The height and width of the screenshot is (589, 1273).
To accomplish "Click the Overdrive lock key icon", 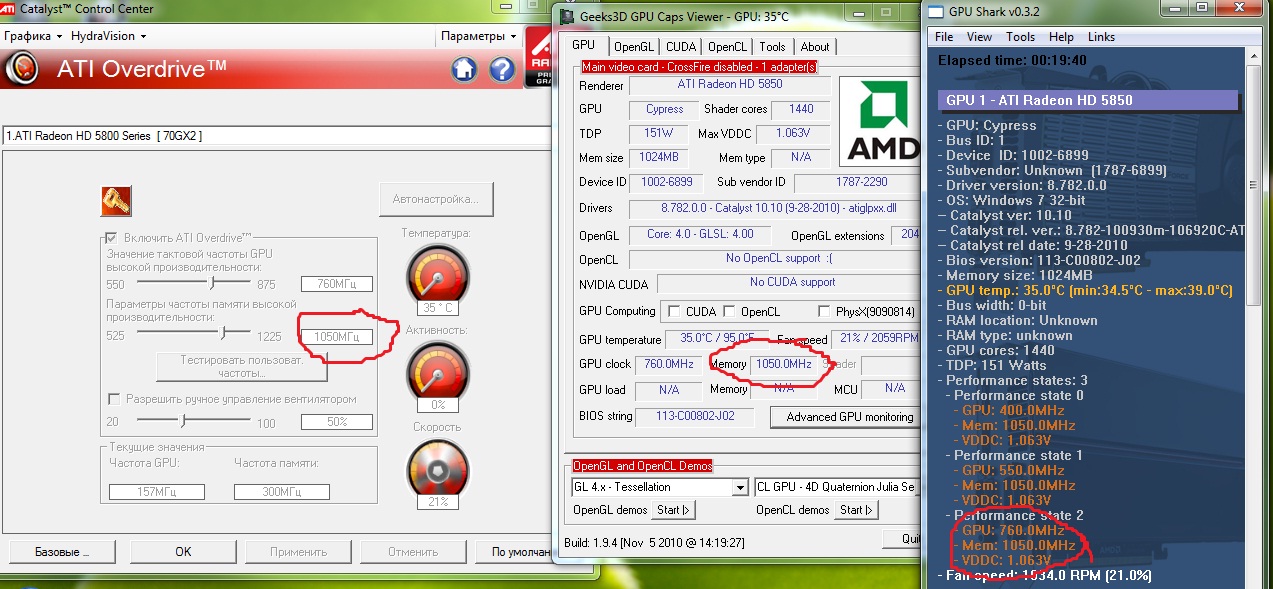I will click(116, 201).
